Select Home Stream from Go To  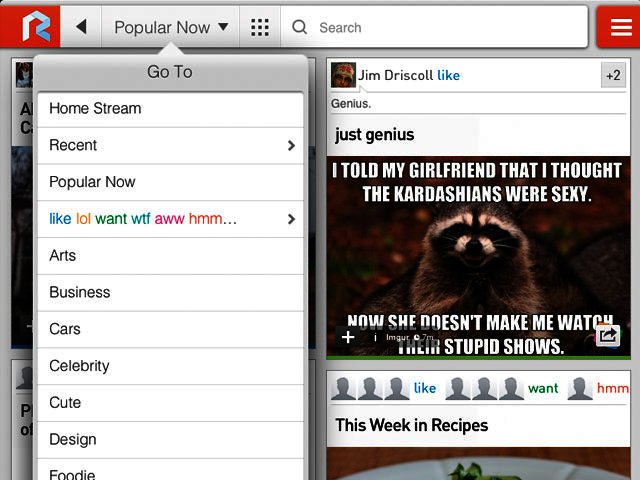point(170,108)
